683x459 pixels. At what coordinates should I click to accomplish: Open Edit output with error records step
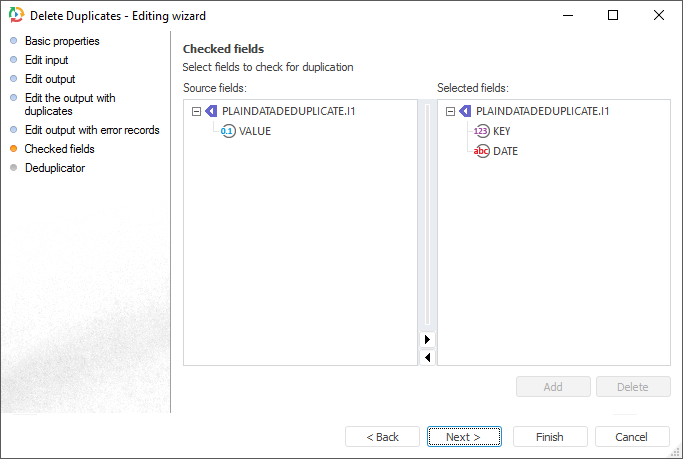92,130
